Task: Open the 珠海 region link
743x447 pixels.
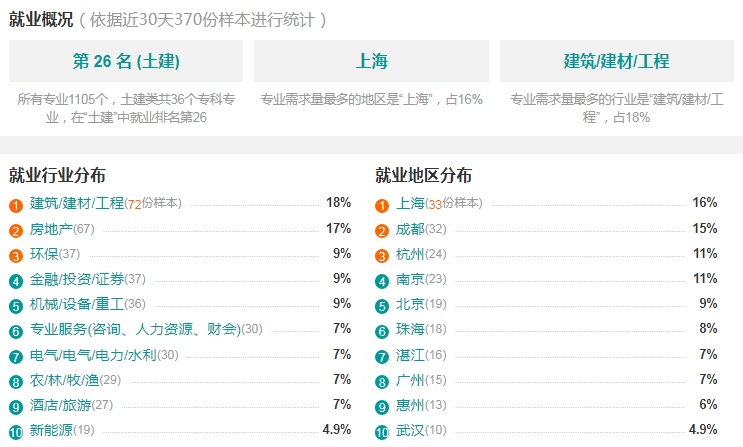Action: tap(410, 329)
